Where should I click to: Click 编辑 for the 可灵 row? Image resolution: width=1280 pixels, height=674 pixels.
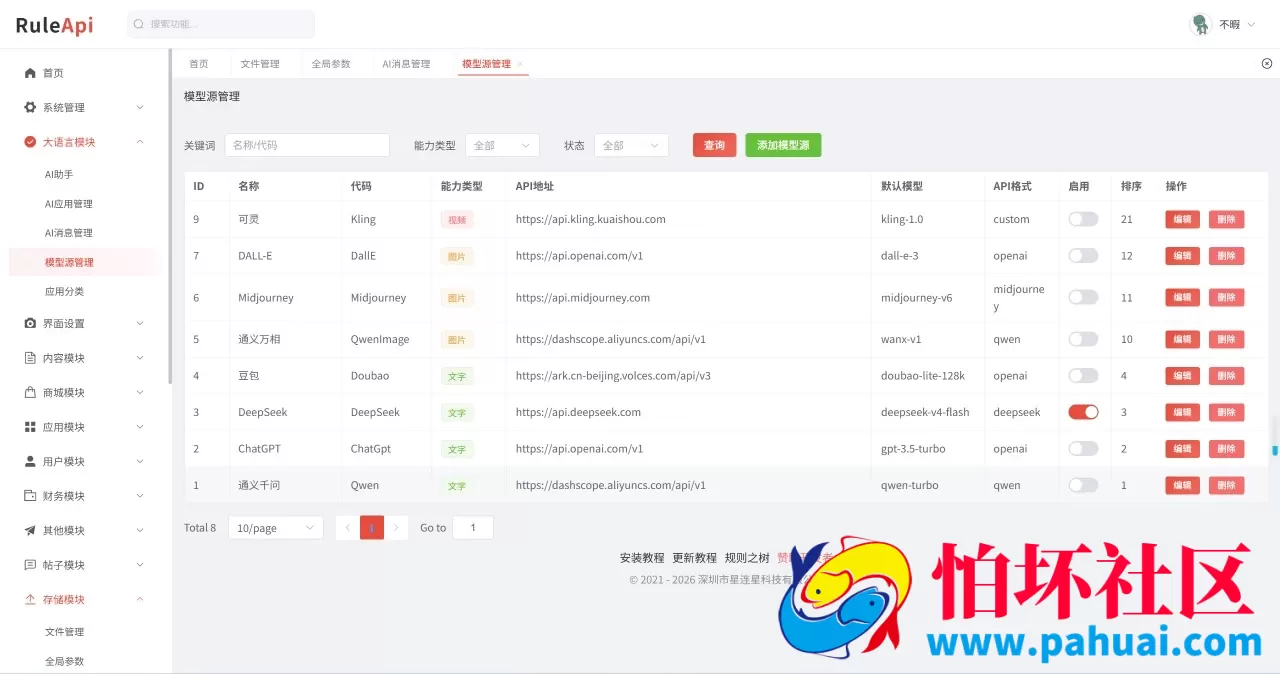[x=1182, y=219]
